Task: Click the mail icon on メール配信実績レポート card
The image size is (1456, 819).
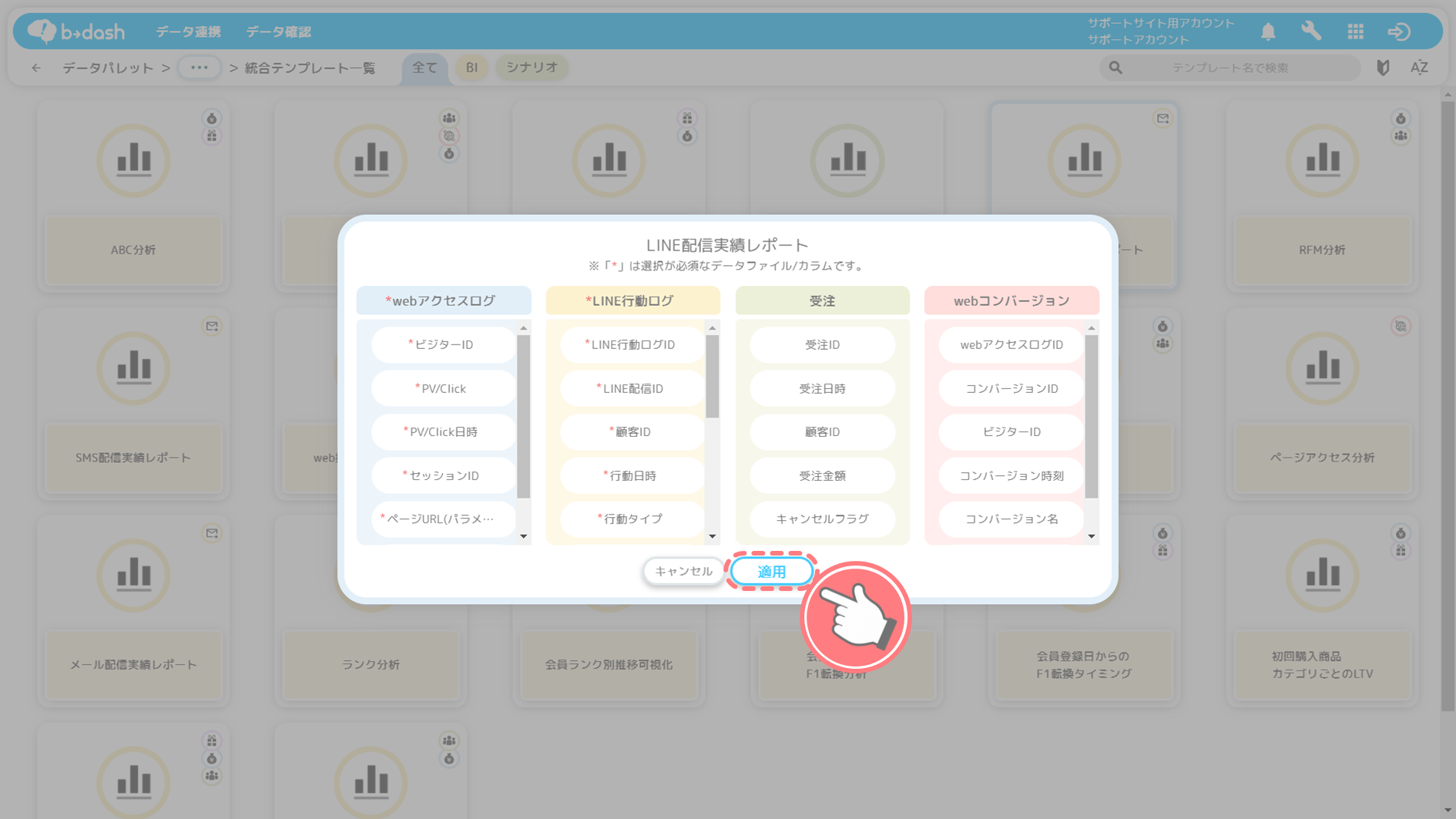Action: pyautogui.click(x=212, y=533)
